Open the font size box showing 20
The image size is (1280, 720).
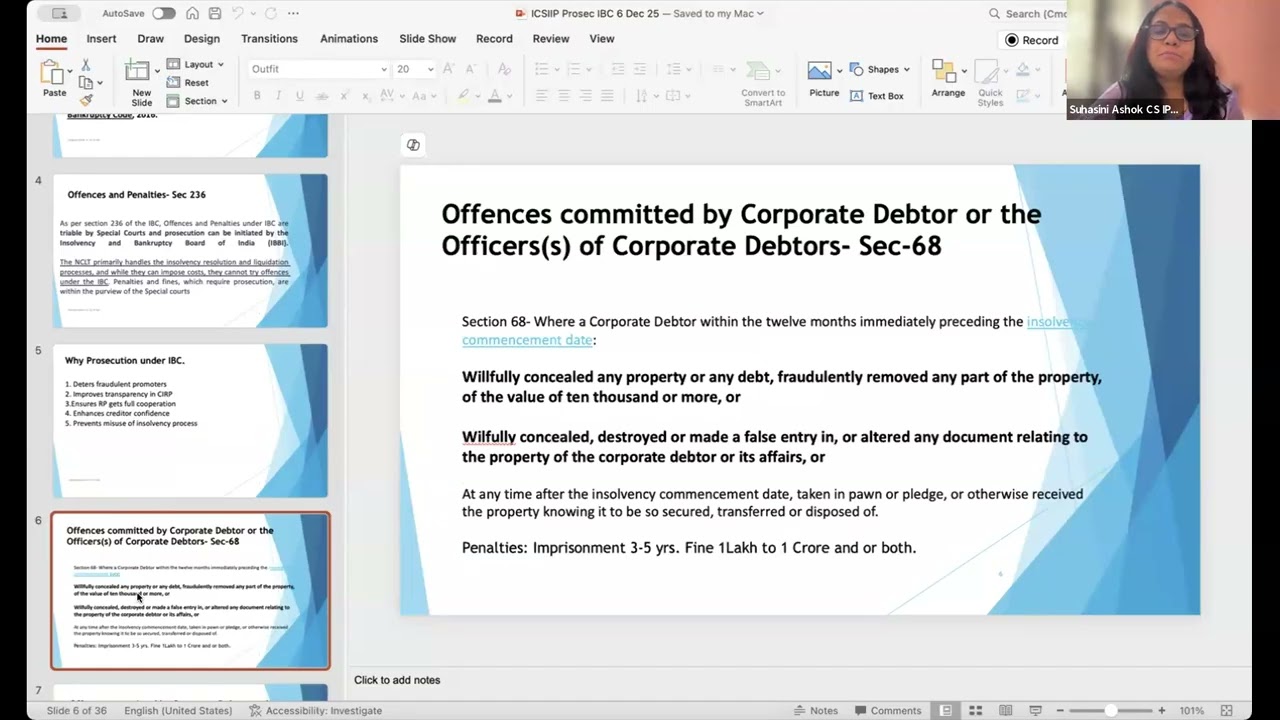(414, 69)
